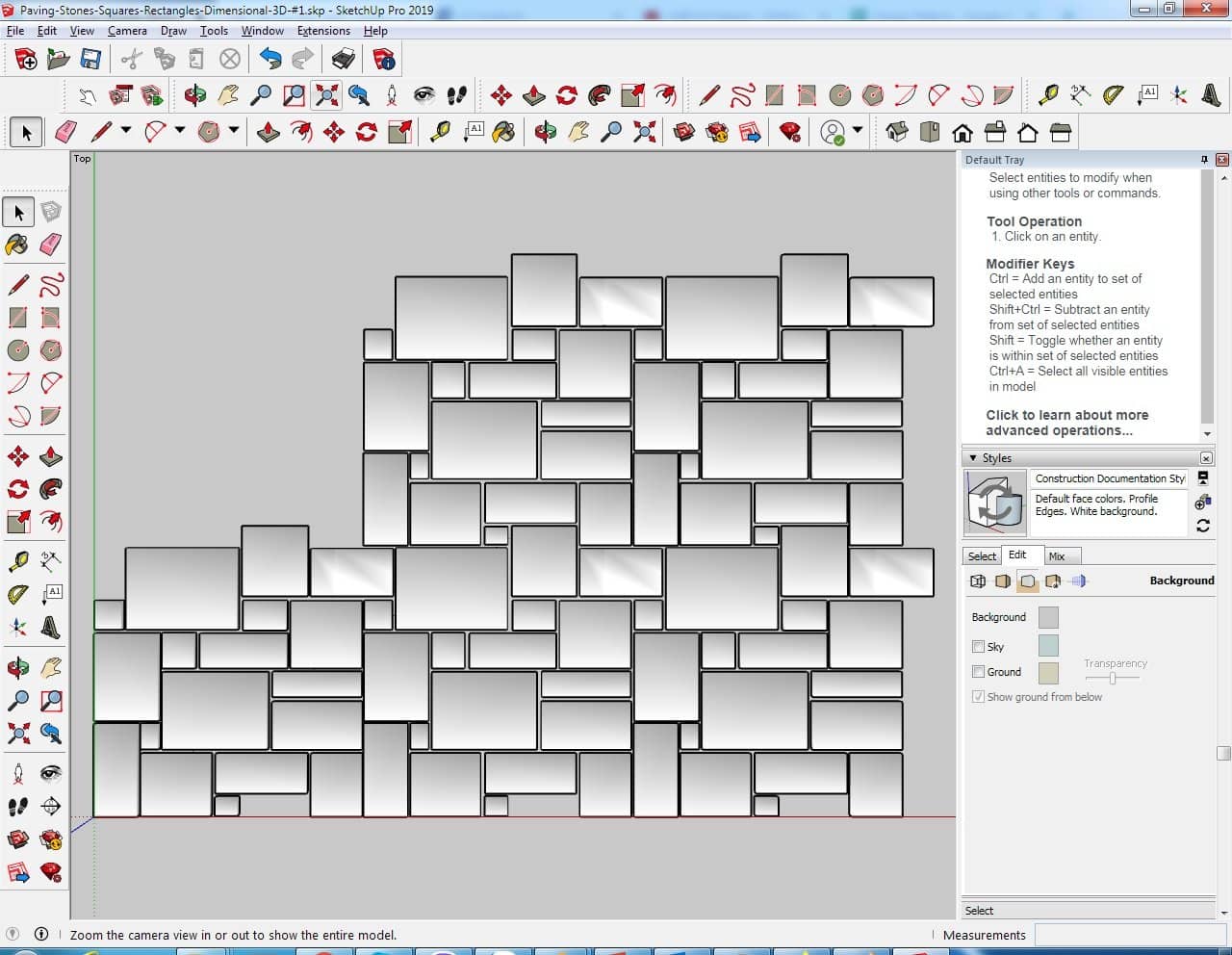Open the Extensions menu
Image resolution: width=1232 pixels, height=955 pixels.
[323, 31]
